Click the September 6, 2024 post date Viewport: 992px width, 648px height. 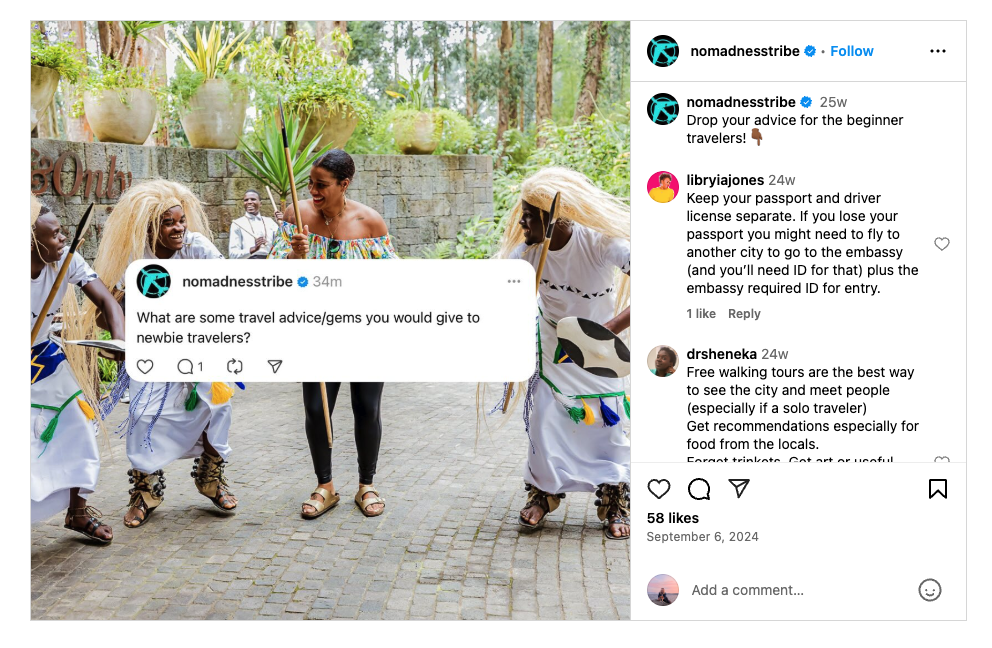[x=702, y=537]
